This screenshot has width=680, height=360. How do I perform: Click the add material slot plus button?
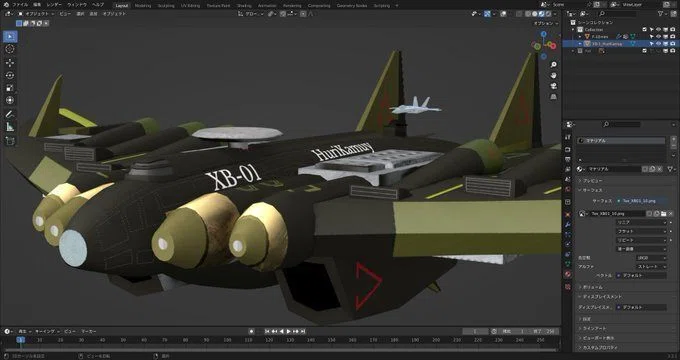coord(673,139)
